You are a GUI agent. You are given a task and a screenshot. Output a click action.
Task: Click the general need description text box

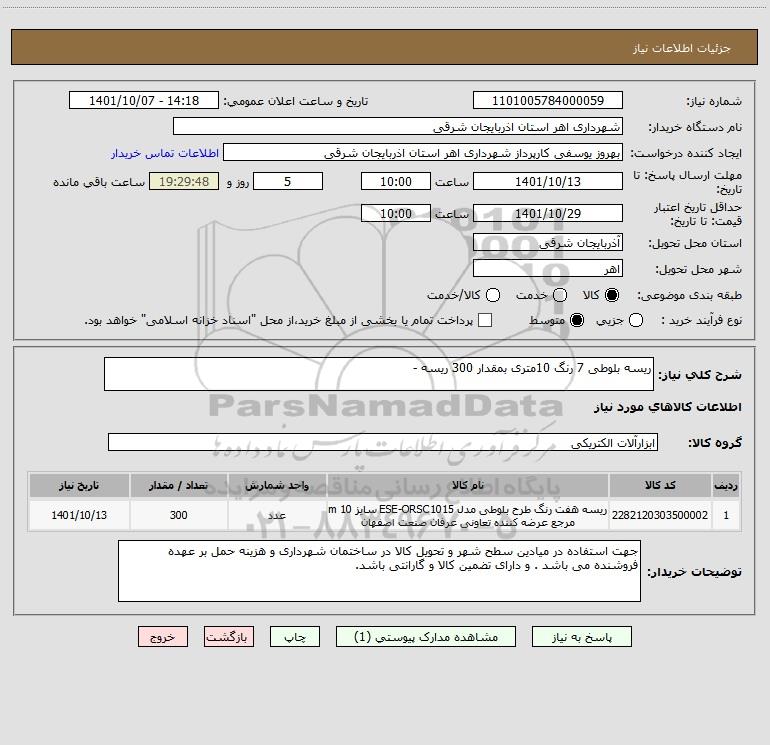pyautogui.click(x=379, y=374)
